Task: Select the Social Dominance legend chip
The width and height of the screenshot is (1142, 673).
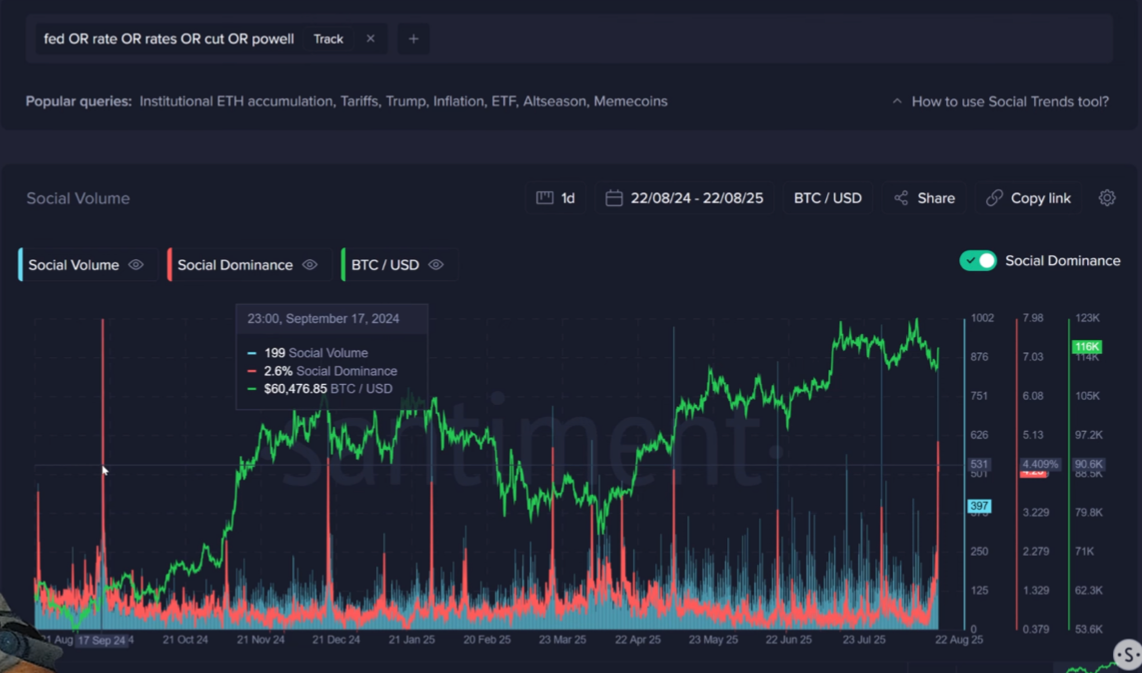Action: [x=235, y=265]
